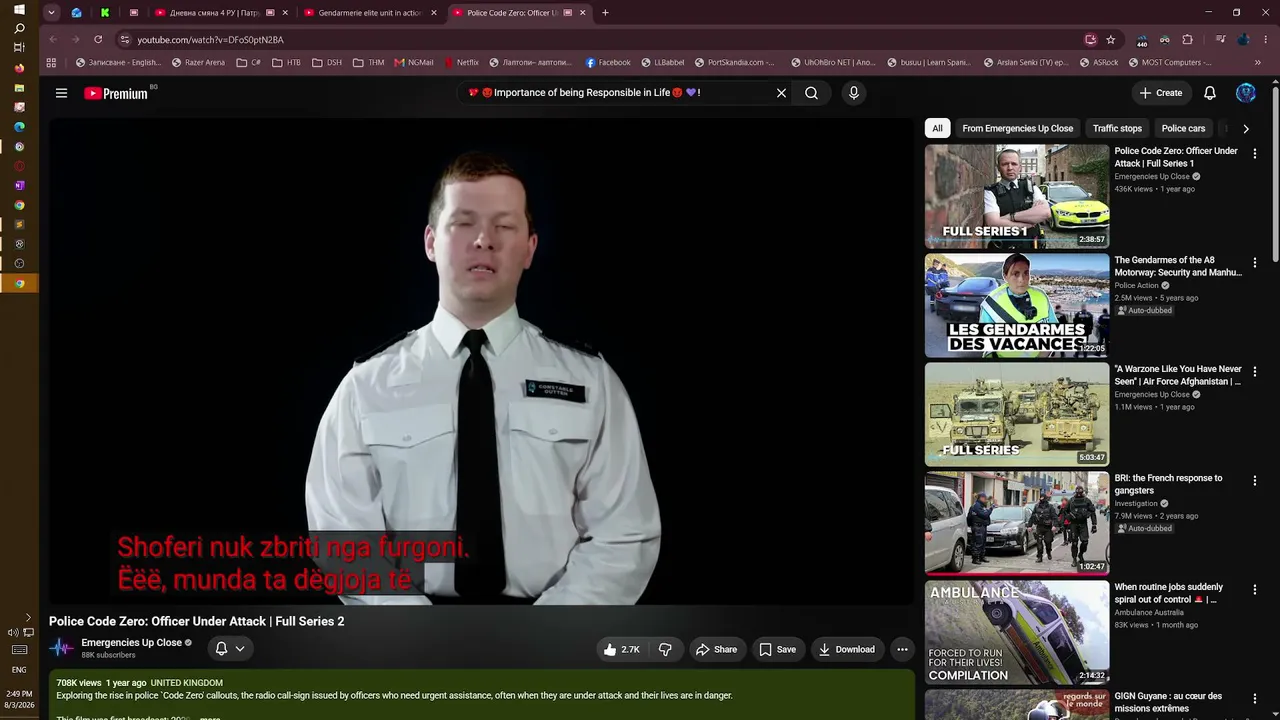Open options for Full Series 1 video
Viewport: 1280px width, 720px height.
pyautogui.click(x=1255, y=153)
